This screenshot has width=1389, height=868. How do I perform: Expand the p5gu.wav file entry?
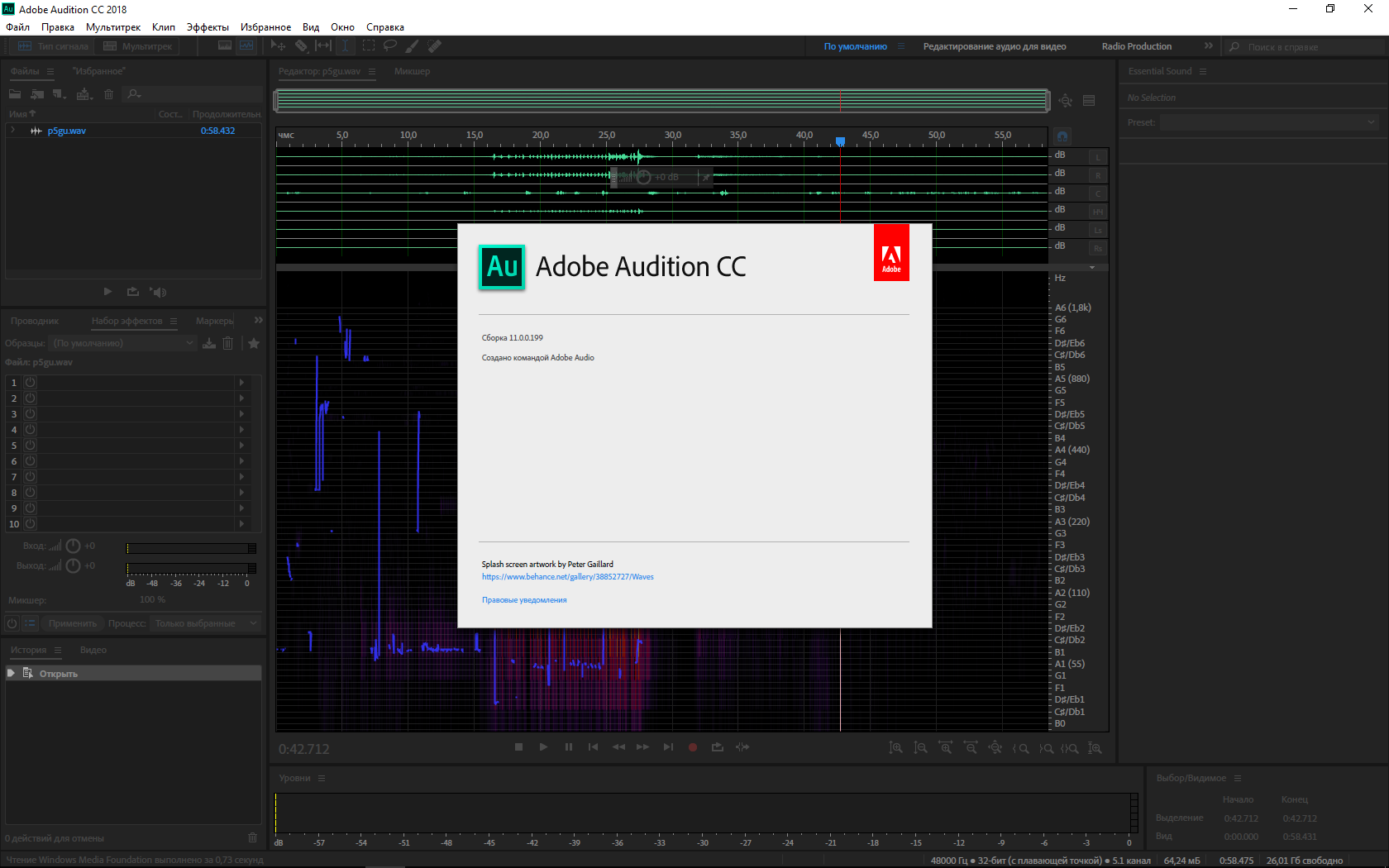coord(13,131)
